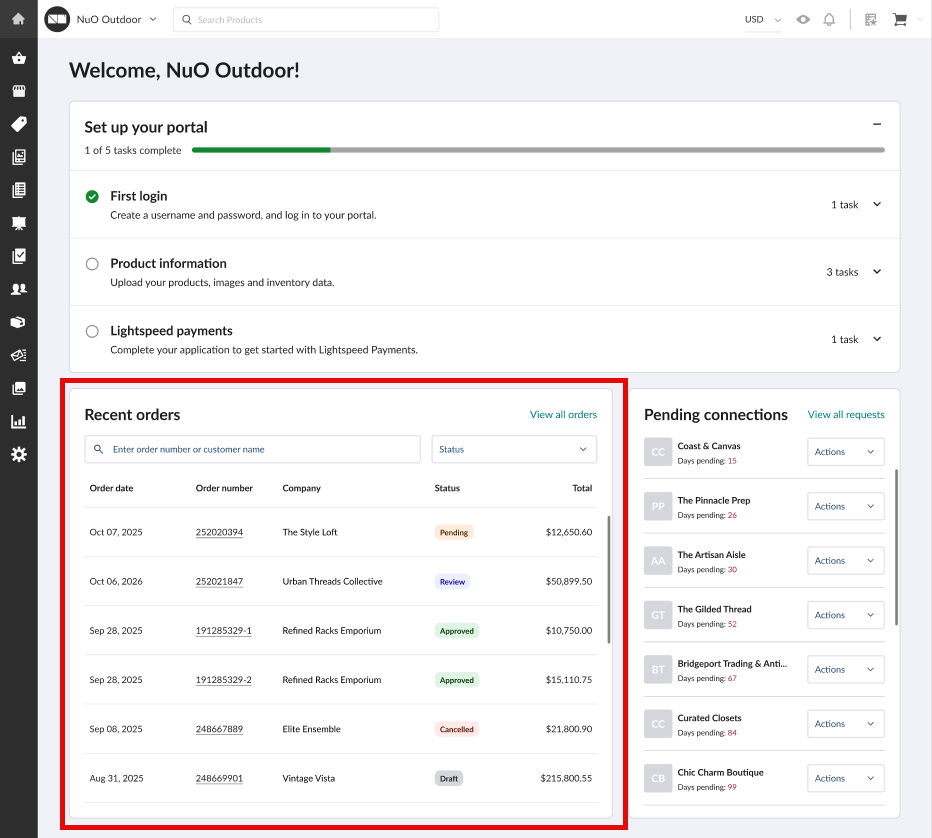932x838 pixels.
Task: Select the Product information task circle
Action: [92, 264]
